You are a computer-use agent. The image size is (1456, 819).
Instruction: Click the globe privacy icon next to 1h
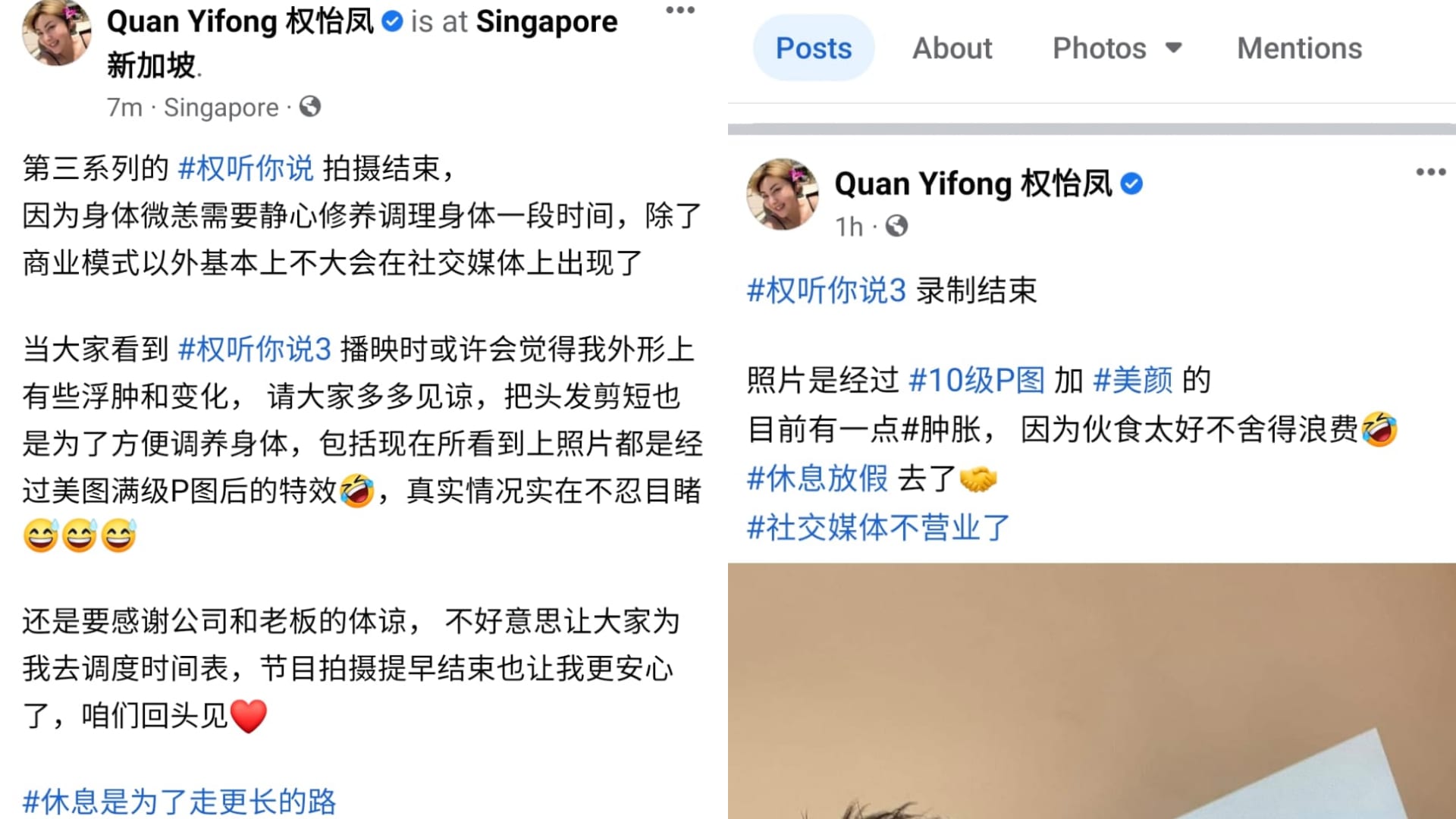click(896, 226)
